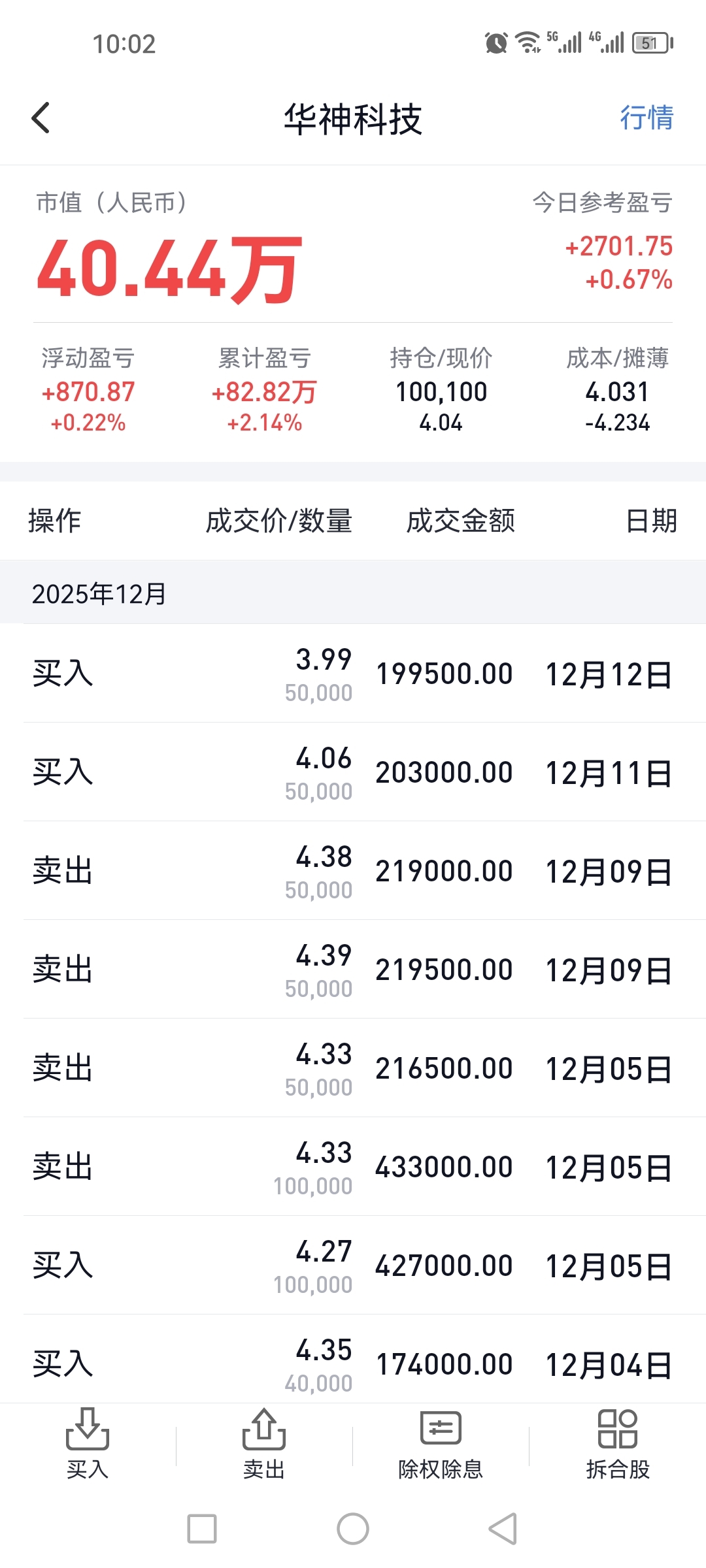The width and height of the screenshot is (706, 1568).
Task: Open the 427000.00 buy transaction row
Action: pyautogui.click(x=353, y=1266)
